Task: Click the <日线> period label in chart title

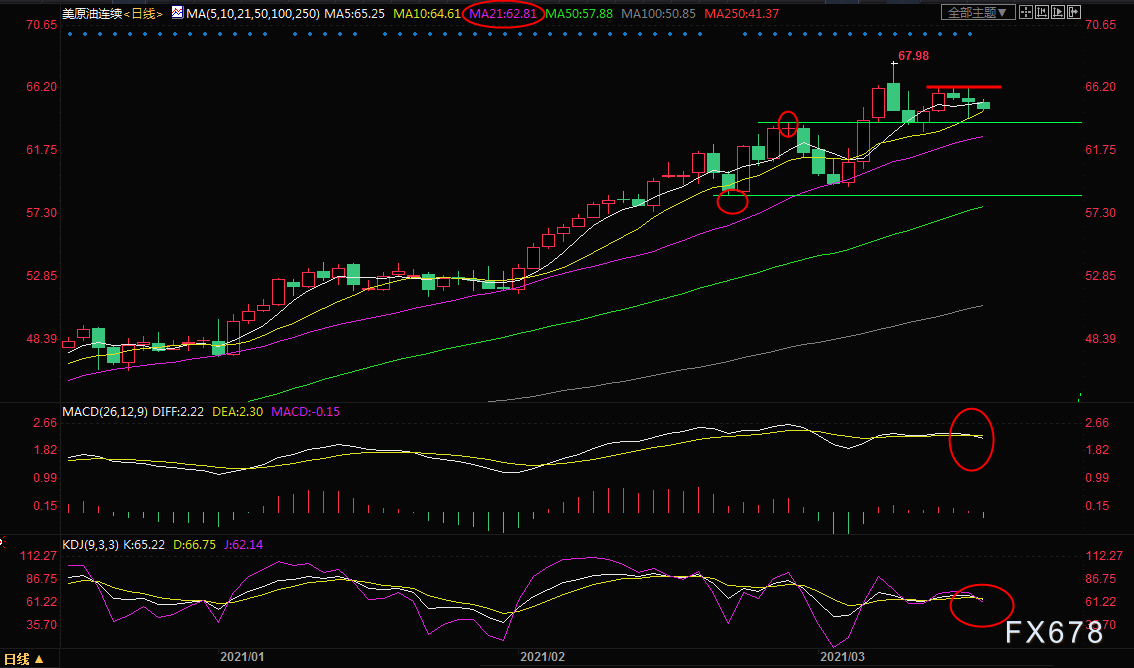Action: pos(143,13)
